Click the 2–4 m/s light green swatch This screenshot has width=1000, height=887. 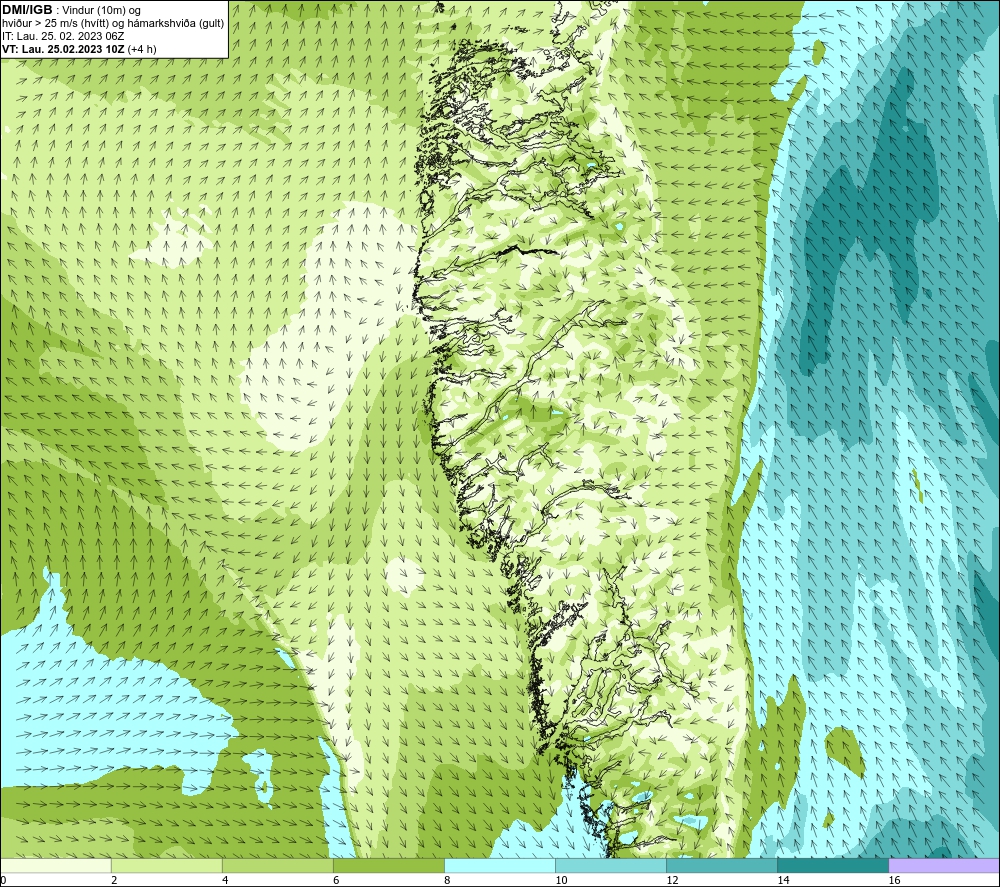[x=167, y=865]
